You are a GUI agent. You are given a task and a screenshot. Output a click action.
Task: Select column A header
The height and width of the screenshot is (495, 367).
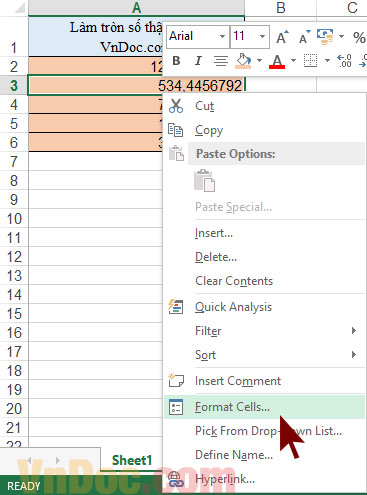(x=136, y=8)
